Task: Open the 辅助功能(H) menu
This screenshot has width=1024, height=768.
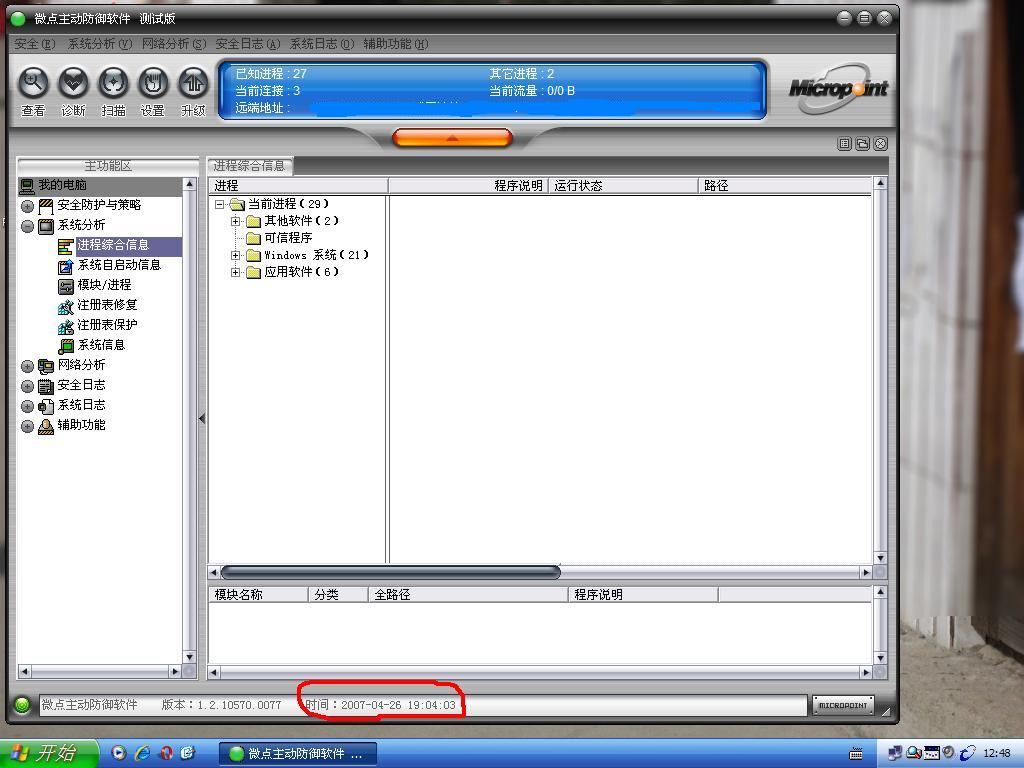Action: 395,44
